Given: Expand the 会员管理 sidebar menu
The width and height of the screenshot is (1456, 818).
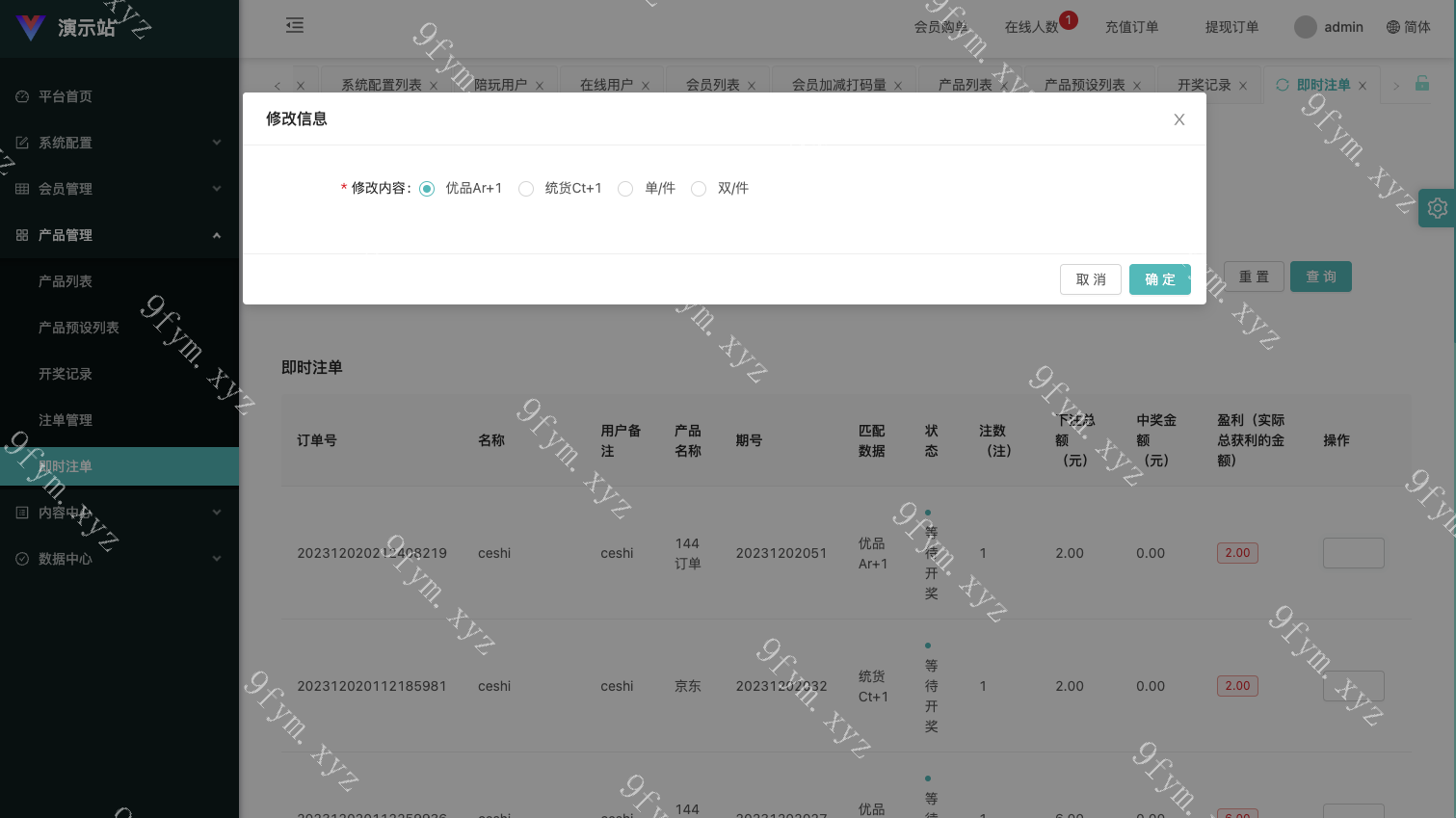Looking at the screenshot, I should 119,189.
